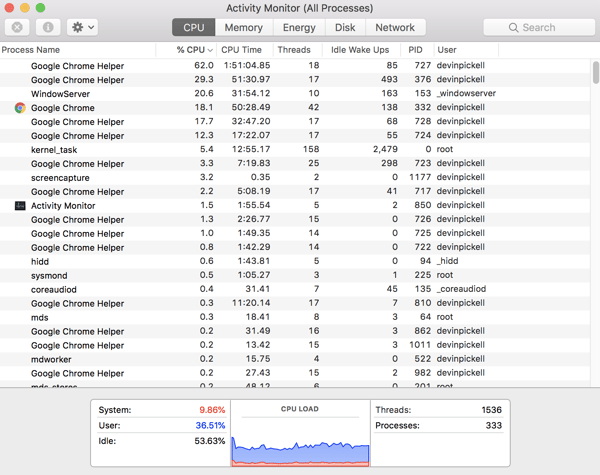Viewport: 600px width, 475px height.
Task: Click the 1:51:04.85 CPU time value
Action: point(247,65)
